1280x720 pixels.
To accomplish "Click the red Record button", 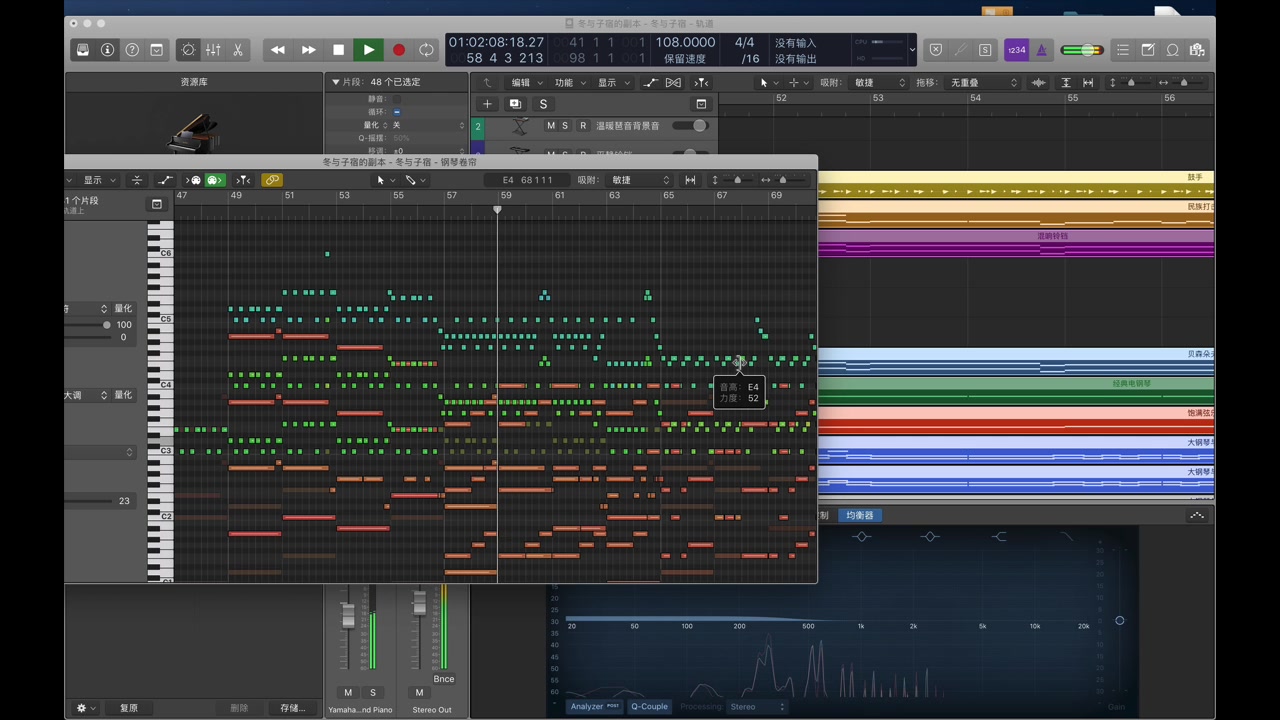I will click(398, 50).
